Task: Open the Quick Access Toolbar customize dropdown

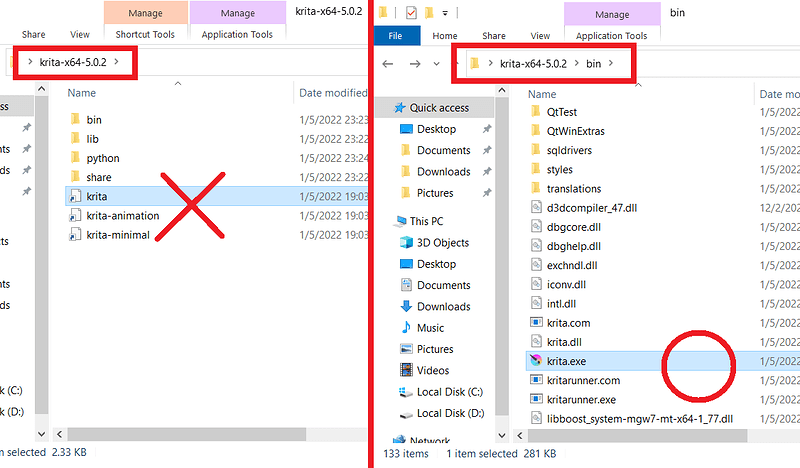Action: [445, 13]
